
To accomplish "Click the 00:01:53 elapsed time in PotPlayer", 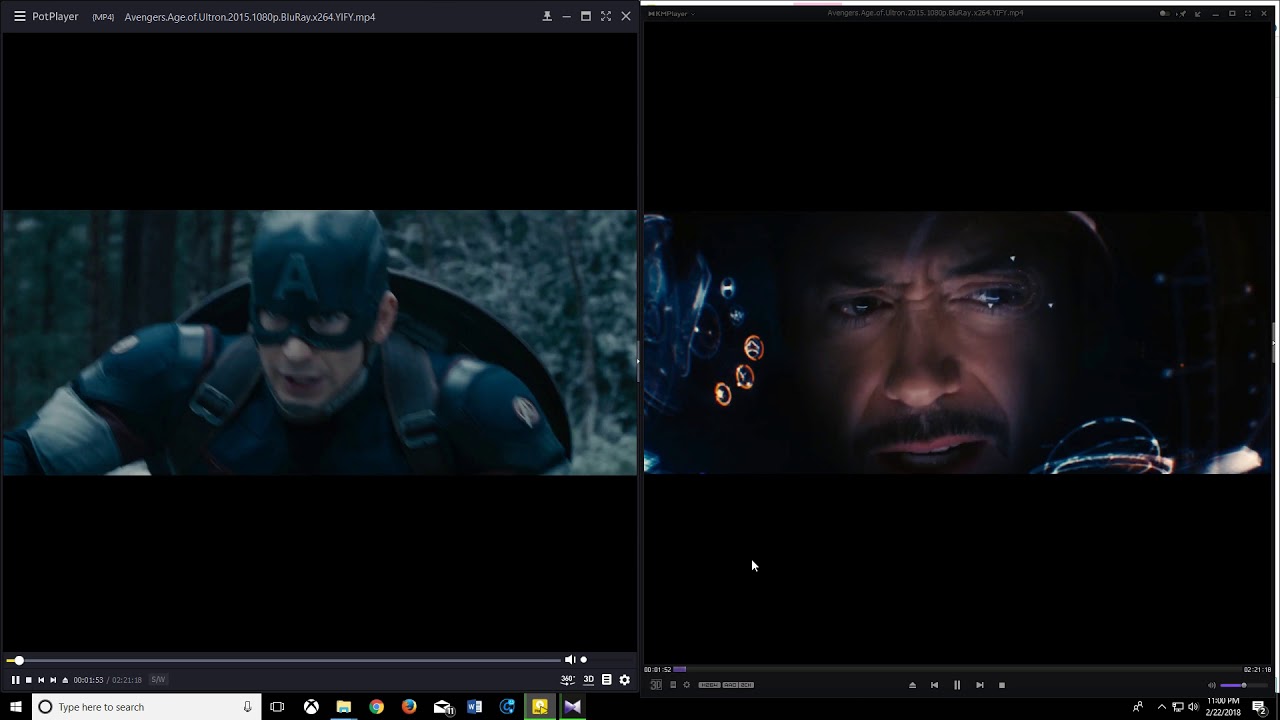I will (88, 680).
